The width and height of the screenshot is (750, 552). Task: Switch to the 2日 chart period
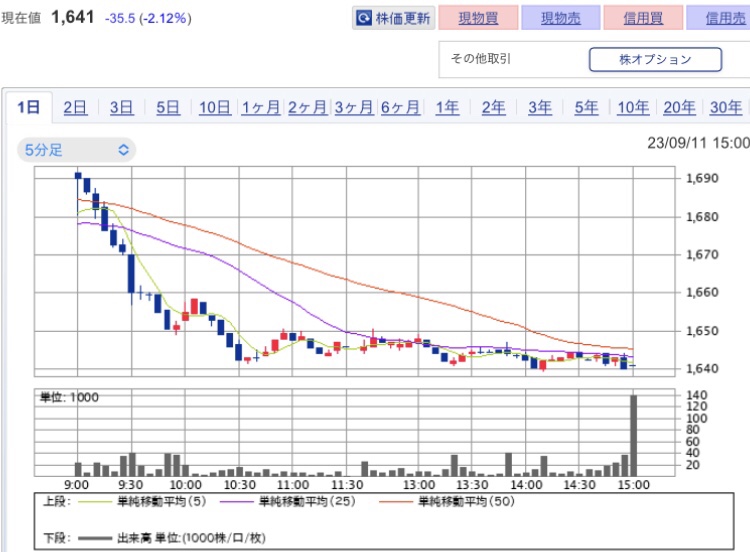(75, 107)
